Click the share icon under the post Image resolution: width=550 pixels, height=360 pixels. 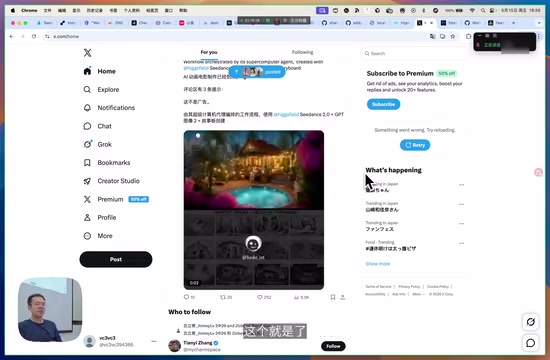[343, 297]
